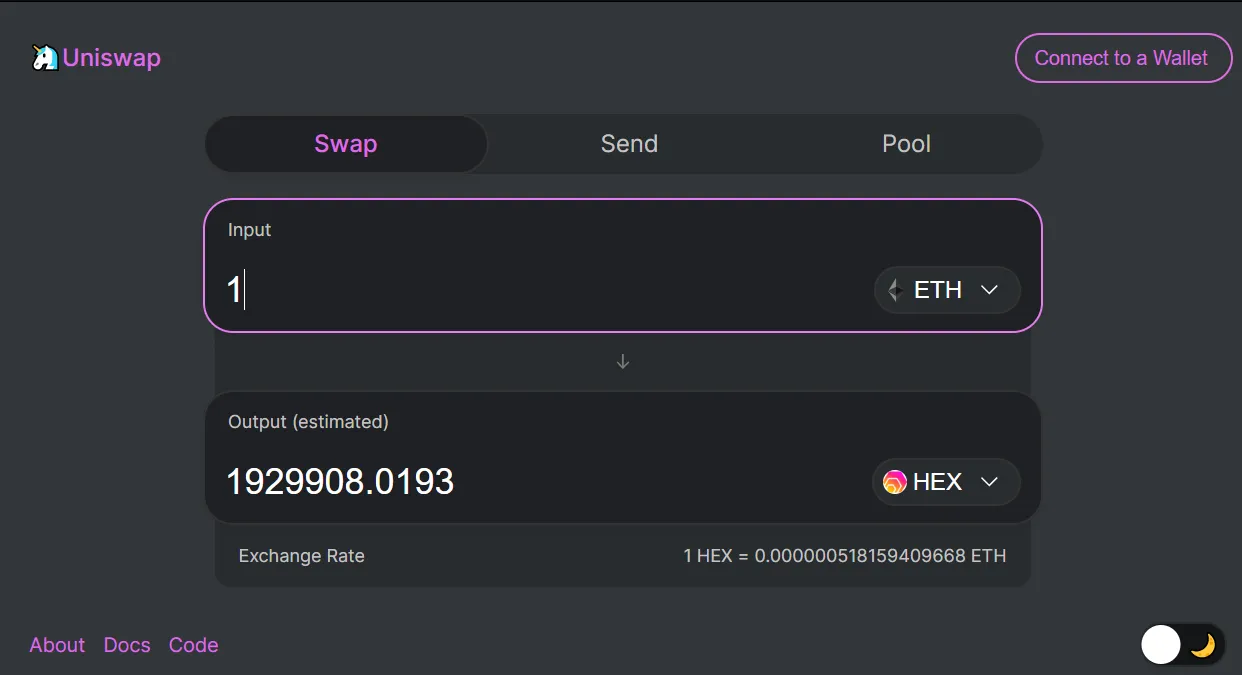Open the About link
The height and width of the screenshot is (675, 1242).
57,645
